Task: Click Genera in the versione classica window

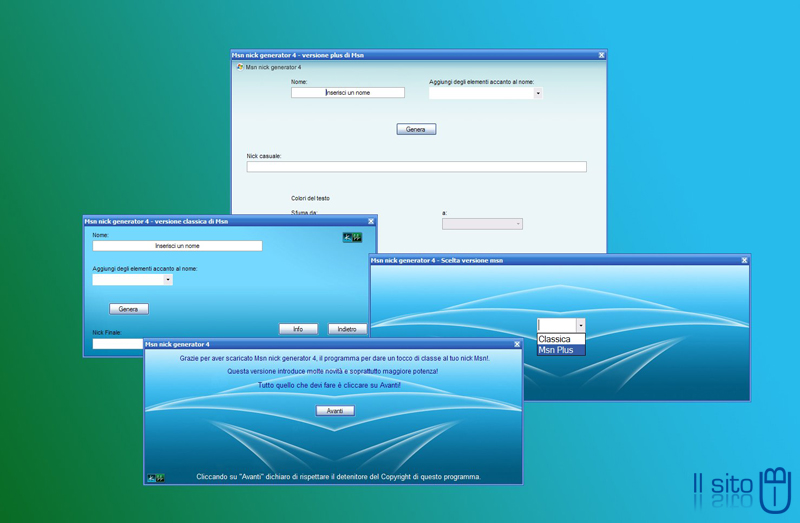Action: coord(129,309)
